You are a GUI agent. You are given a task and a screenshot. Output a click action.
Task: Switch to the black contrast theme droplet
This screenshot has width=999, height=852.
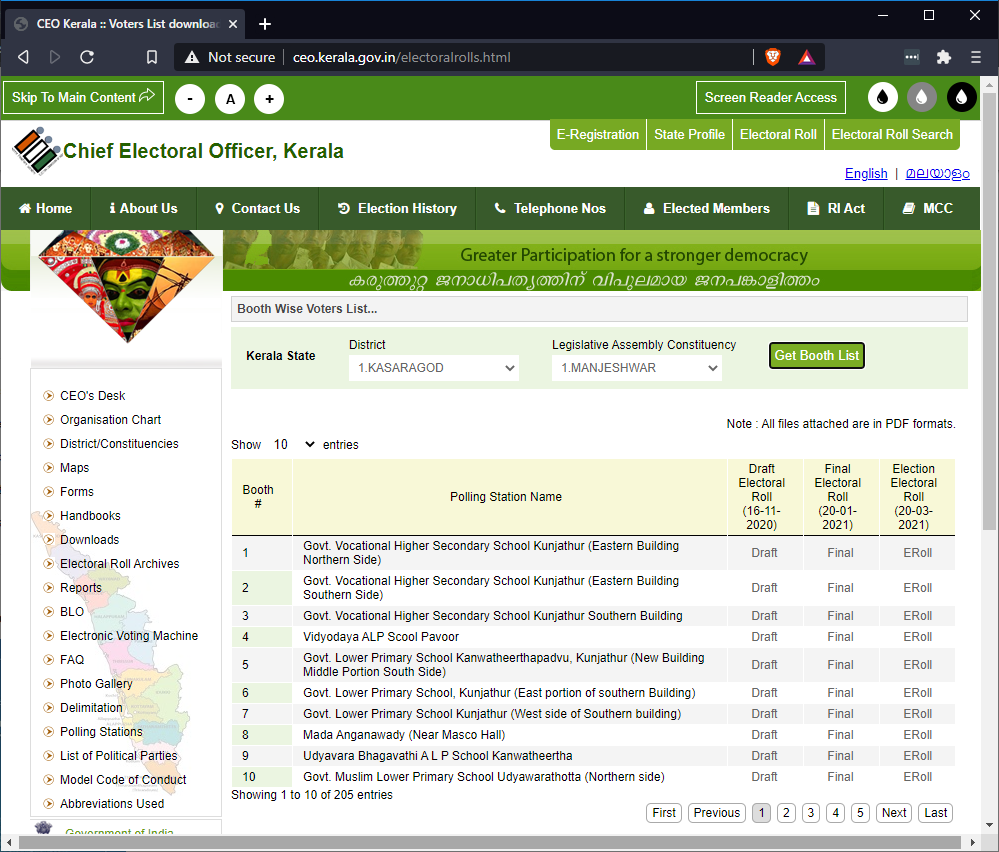[x=961, y=97]
